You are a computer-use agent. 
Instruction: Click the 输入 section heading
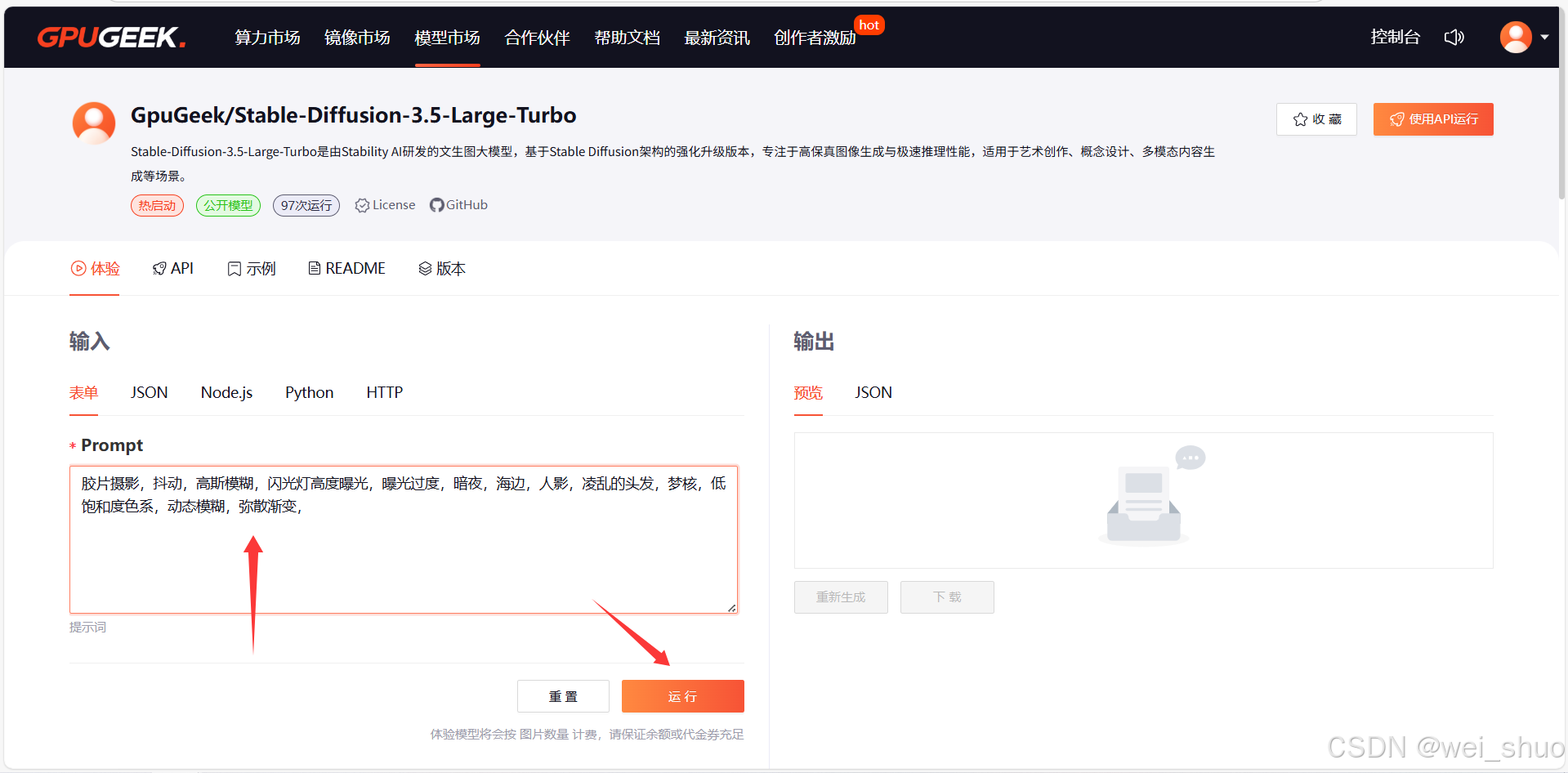tap(90, 342)
